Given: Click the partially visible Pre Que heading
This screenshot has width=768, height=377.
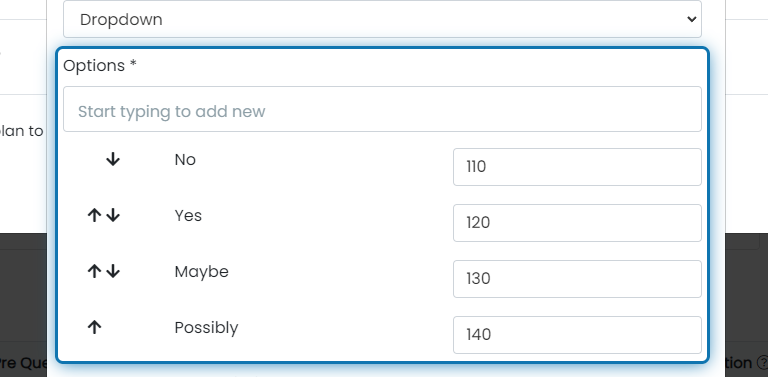Looking at the screenshot, I should pyautogui.click(x=23, y=363).
